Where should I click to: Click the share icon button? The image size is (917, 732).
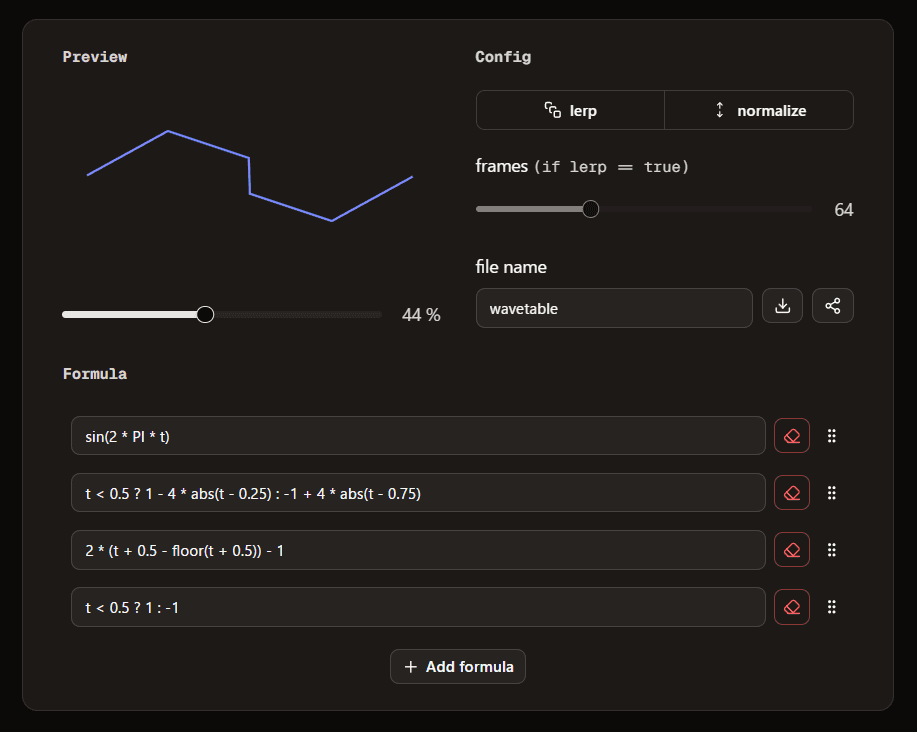point(832,306)
